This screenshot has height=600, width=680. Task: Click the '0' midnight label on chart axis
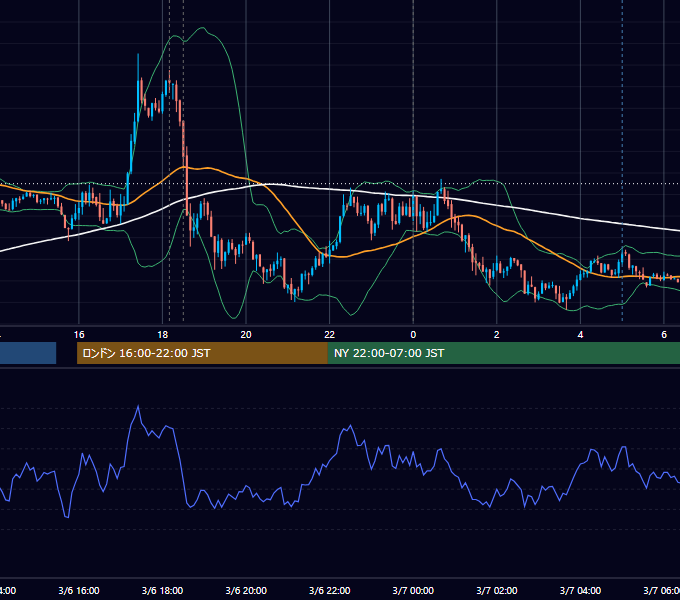tap(413, 335)
